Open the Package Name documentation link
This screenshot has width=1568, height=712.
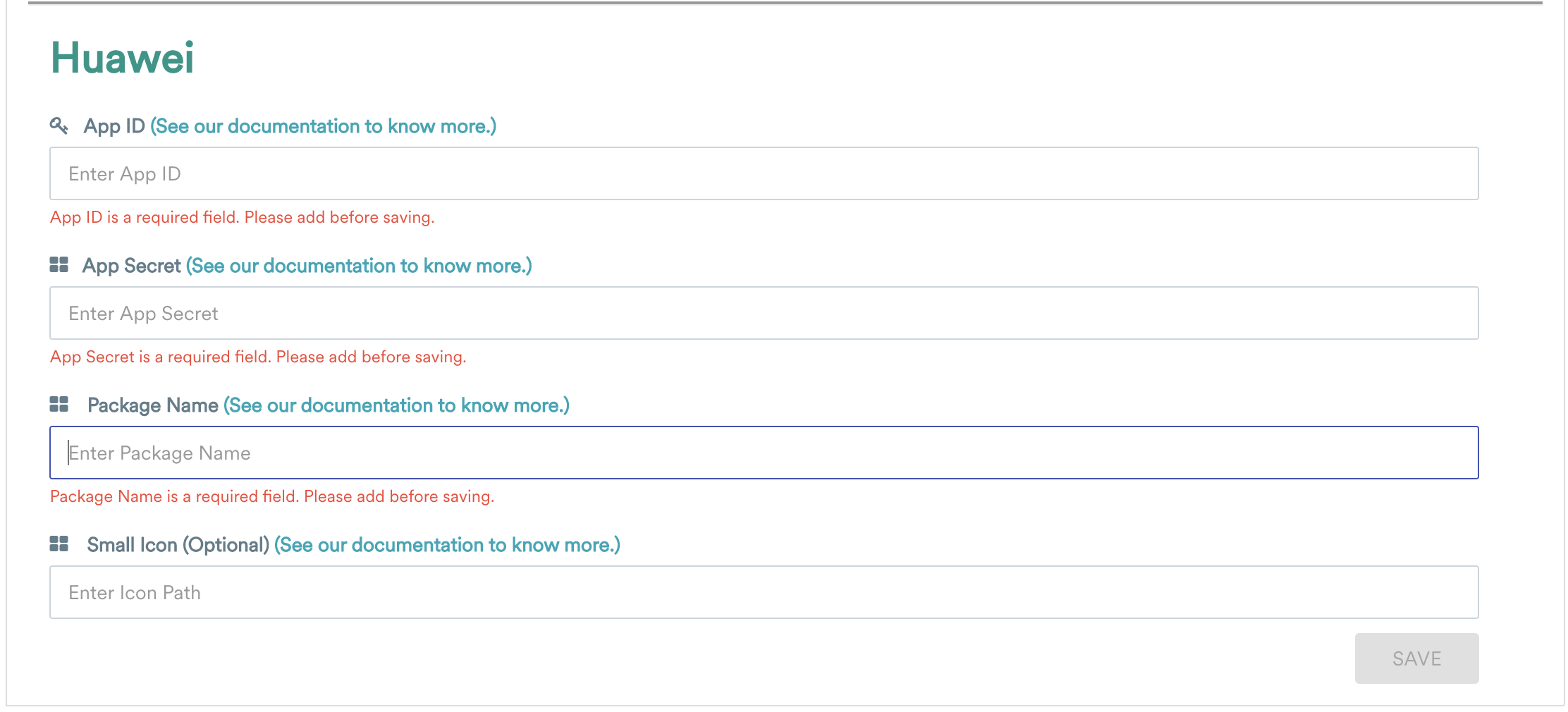pyautogui.click(x=397, y=405)
